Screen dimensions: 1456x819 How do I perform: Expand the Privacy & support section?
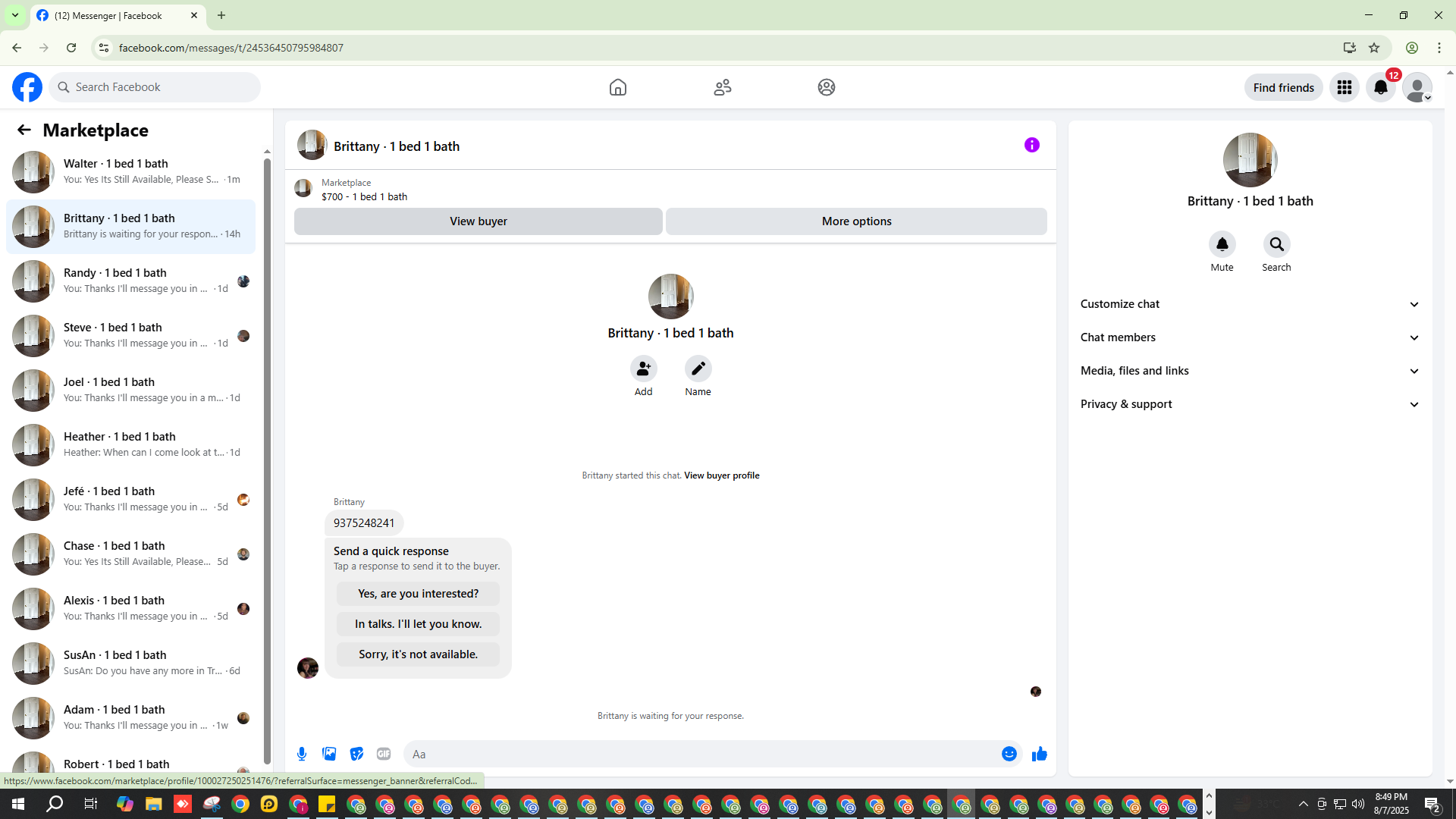(x=1250, y=404)
